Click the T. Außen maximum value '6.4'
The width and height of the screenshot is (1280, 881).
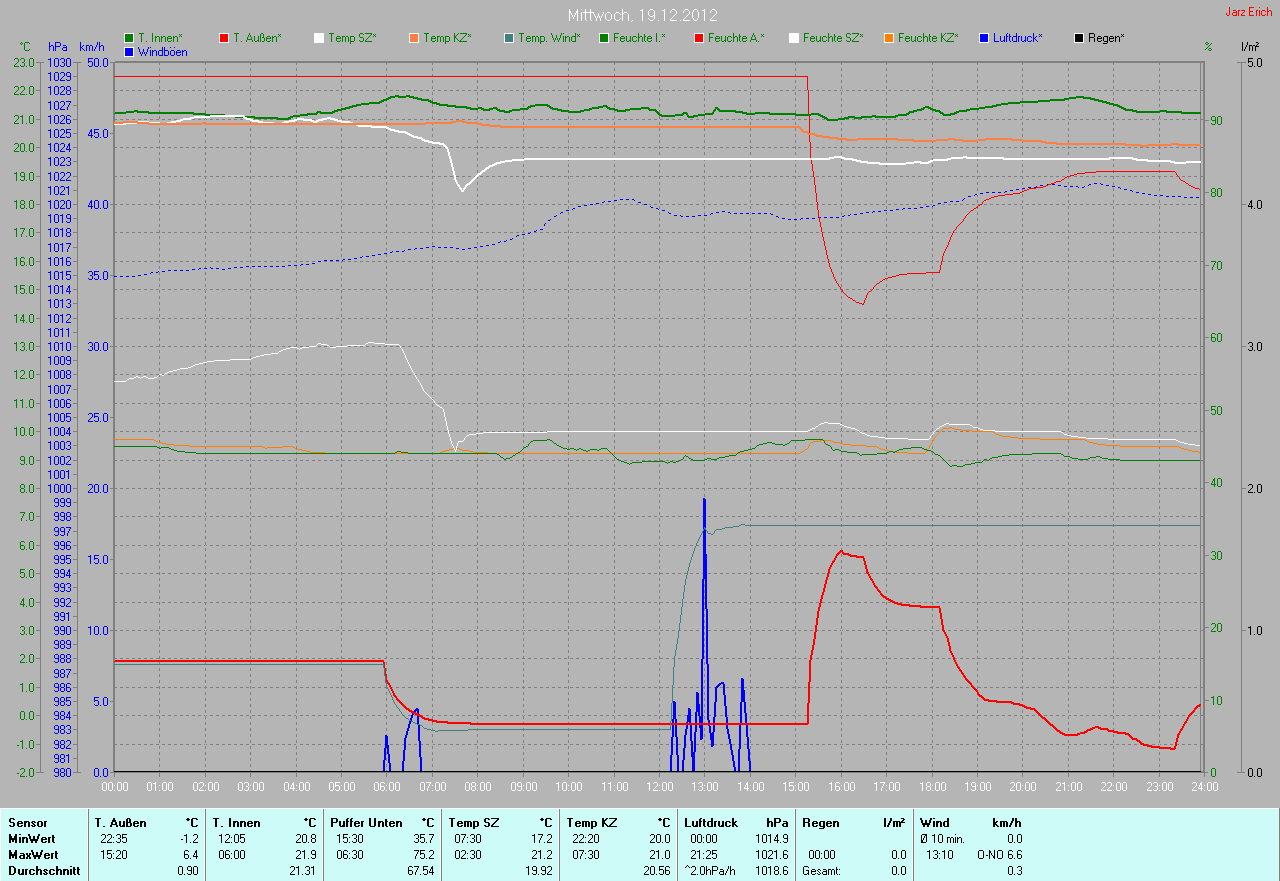coord(190,855)
